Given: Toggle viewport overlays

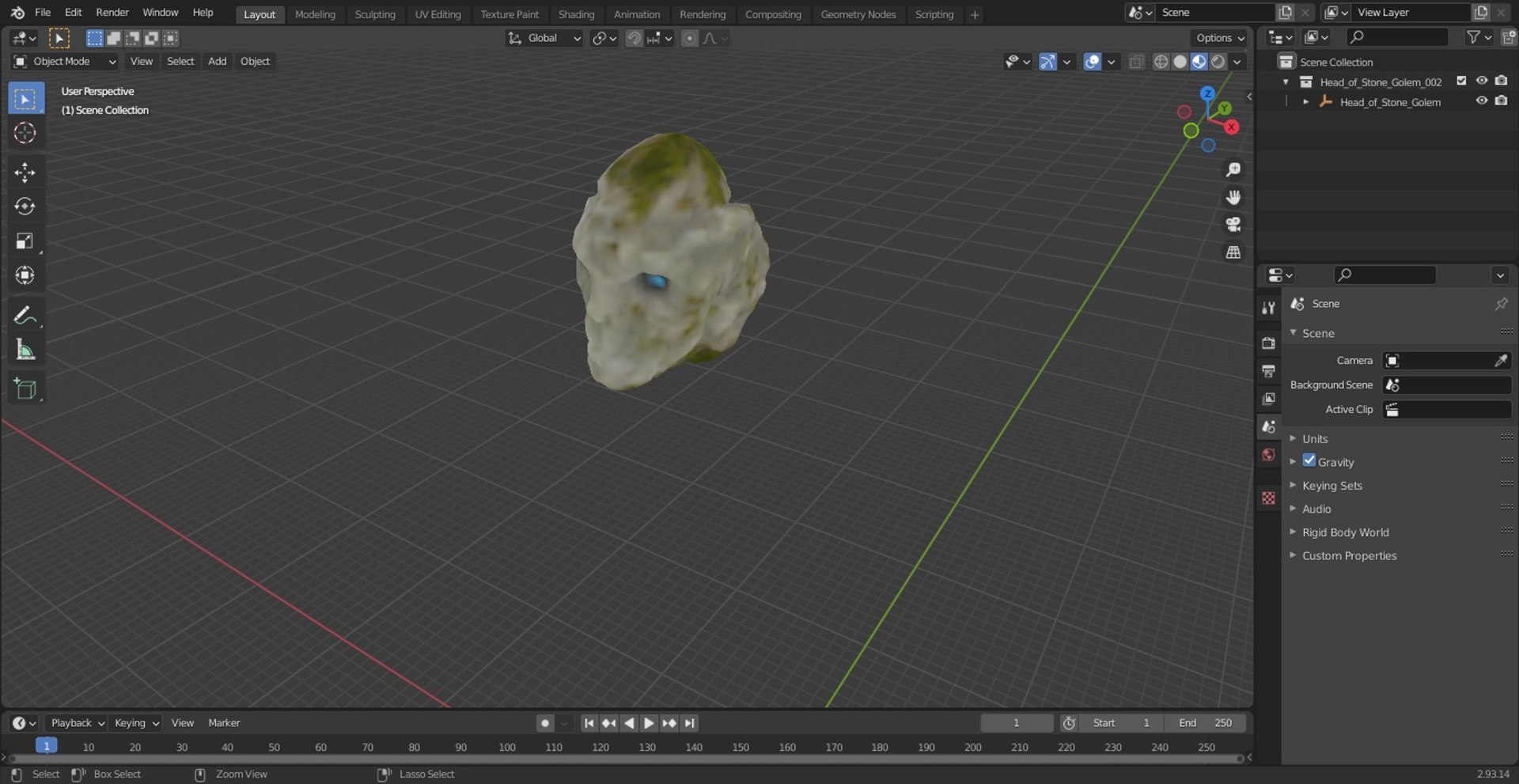Looking at the screenshot, I should (x=1093, y=62).
